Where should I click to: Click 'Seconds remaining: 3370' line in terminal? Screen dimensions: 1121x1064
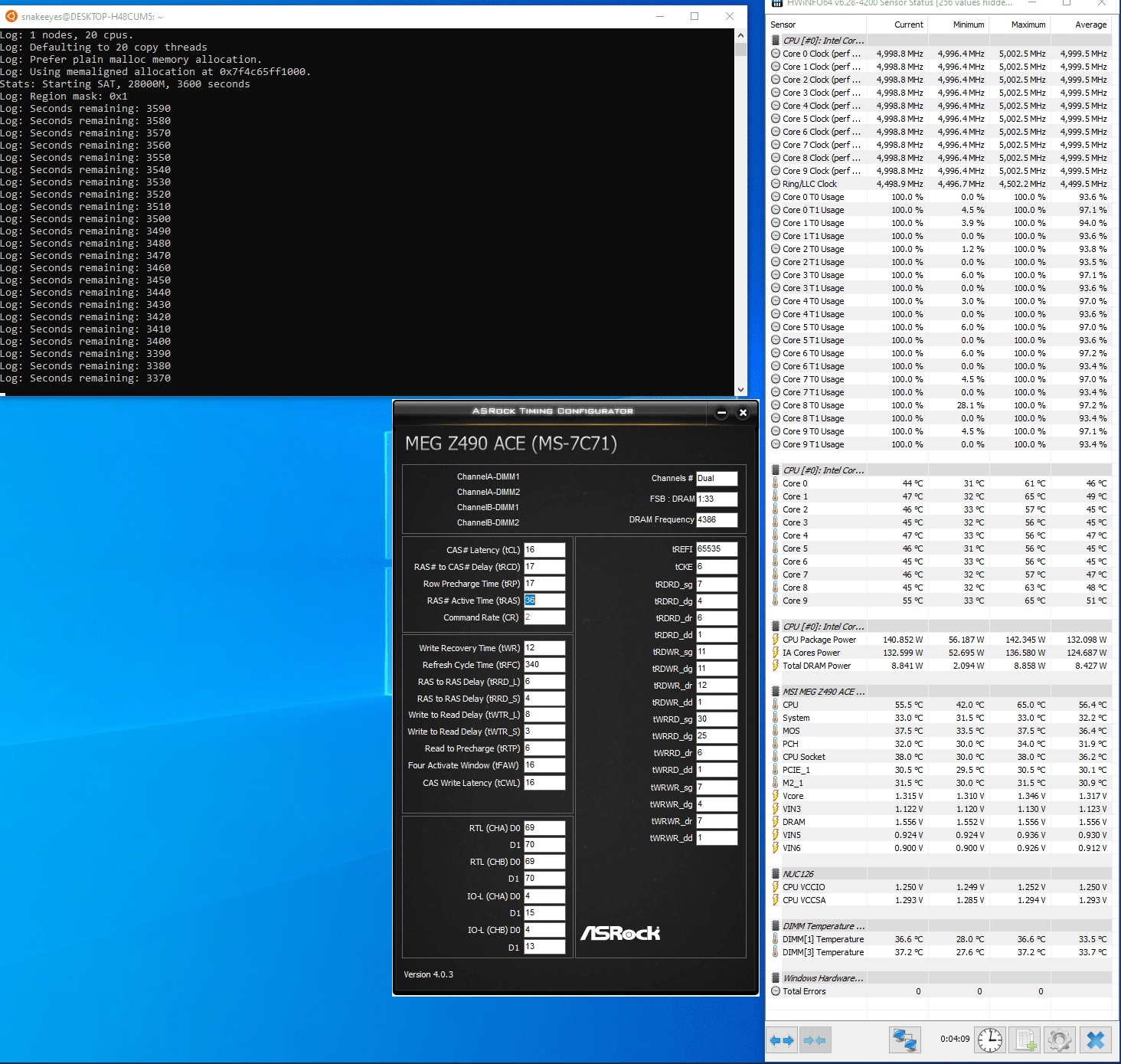click(85, 378)
